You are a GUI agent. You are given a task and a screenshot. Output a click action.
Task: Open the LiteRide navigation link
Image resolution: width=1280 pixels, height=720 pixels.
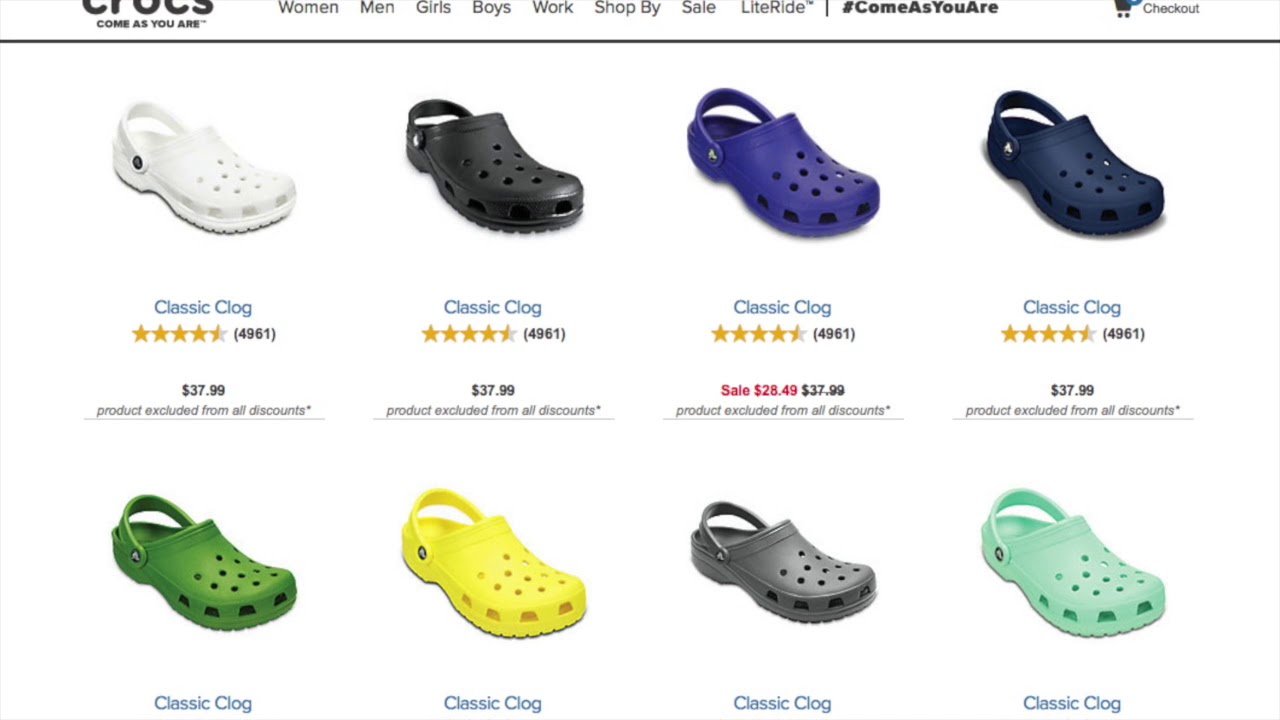(x=777, y=8)
